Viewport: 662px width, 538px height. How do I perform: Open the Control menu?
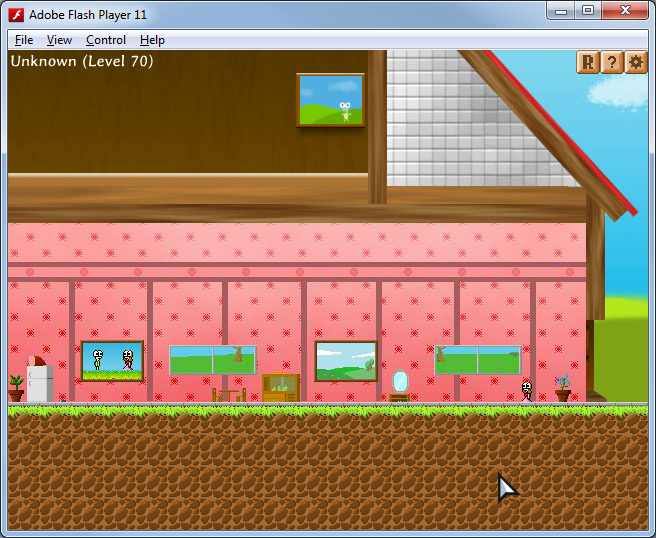pos(105,40)
